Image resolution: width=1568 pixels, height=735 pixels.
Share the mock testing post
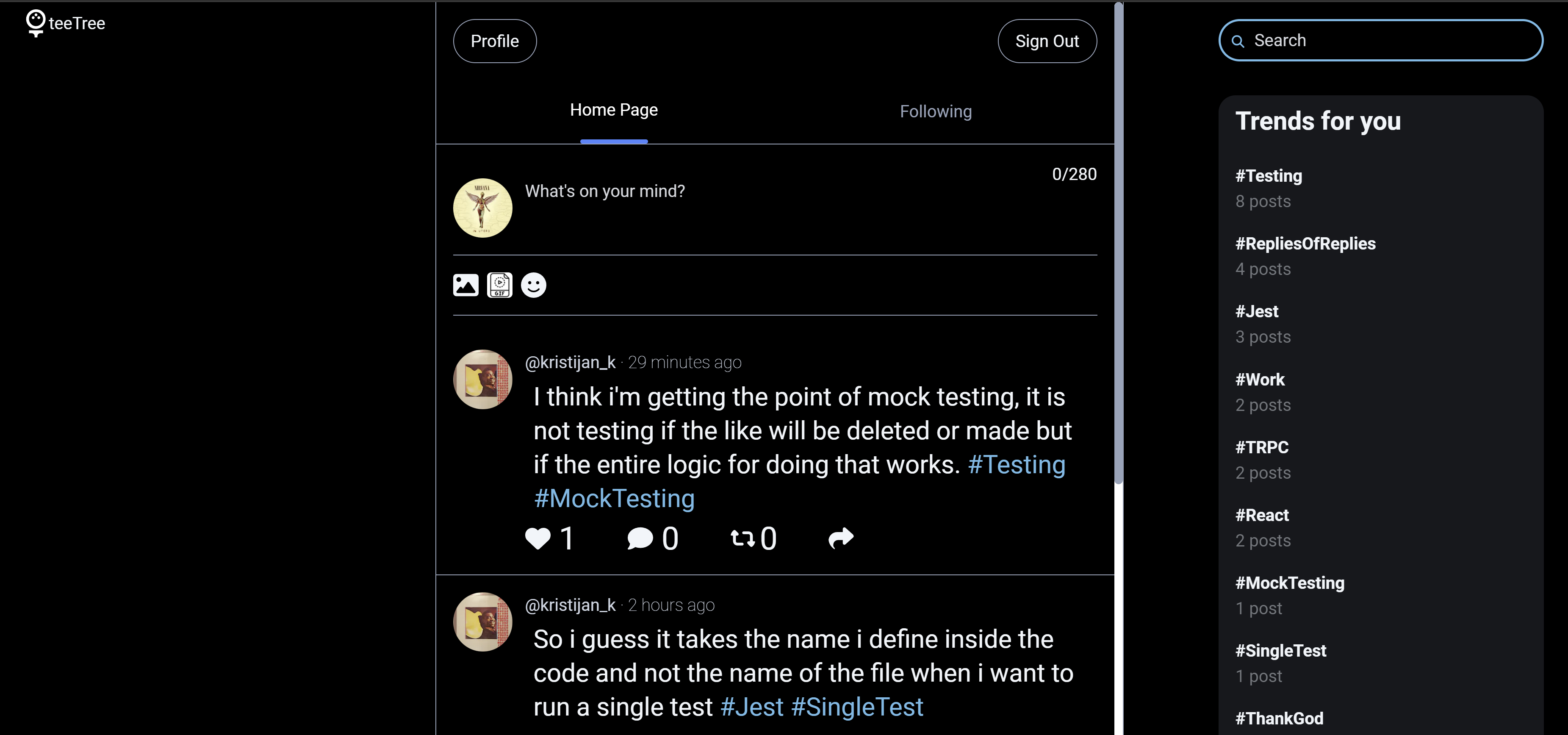(841, 538)
